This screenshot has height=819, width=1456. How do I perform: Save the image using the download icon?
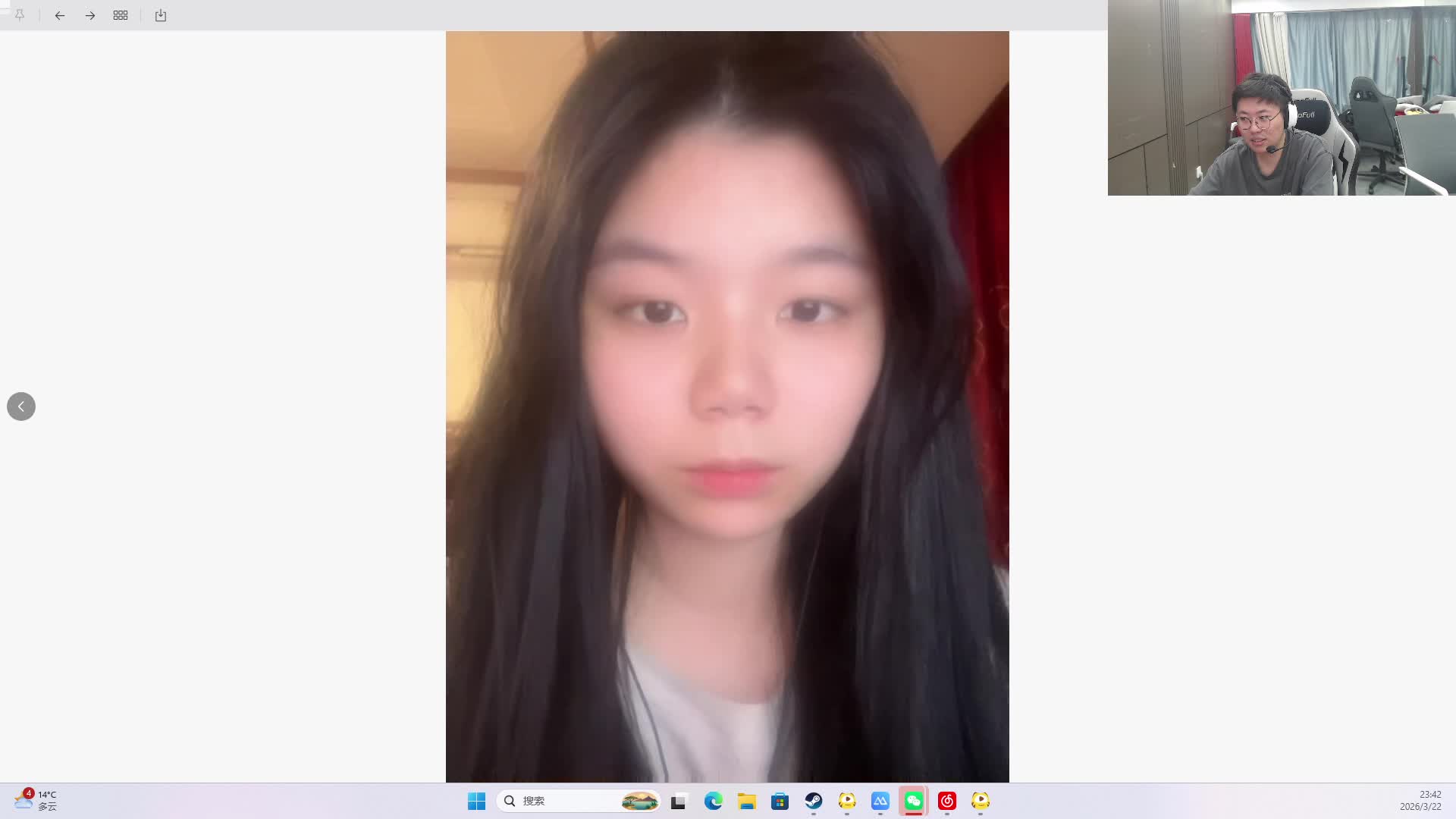pyautogui.click(x=160, y=15)
